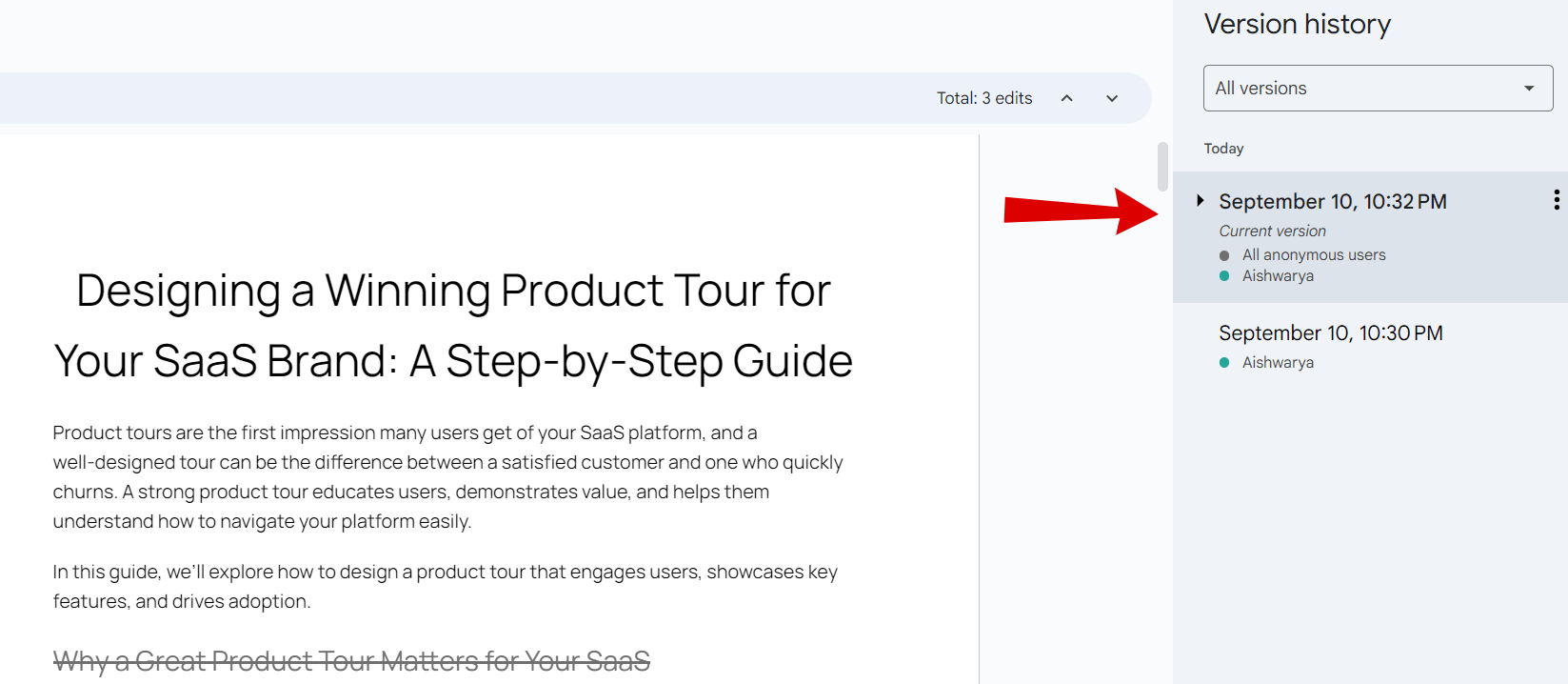Click the teal dot beside Aishwarya in current version
Screen dimensions: 1568x684
1224,275
